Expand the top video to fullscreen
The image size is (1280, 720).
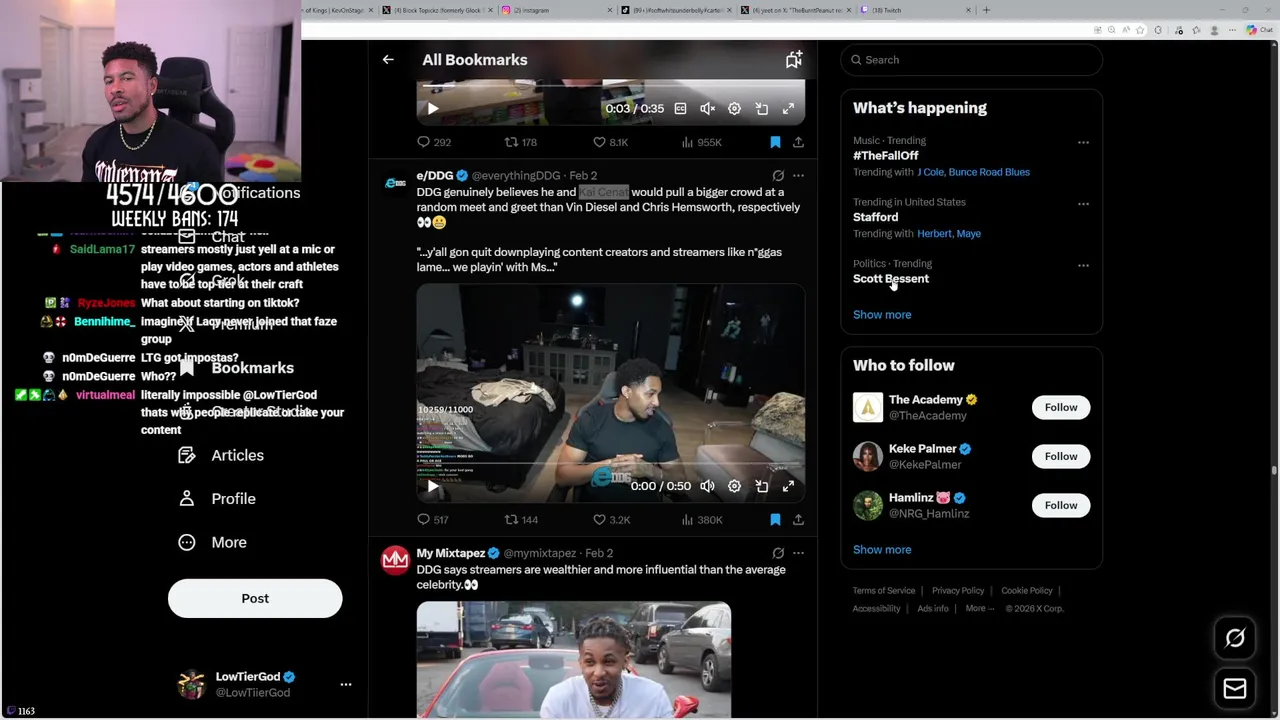tap(788, 108)
